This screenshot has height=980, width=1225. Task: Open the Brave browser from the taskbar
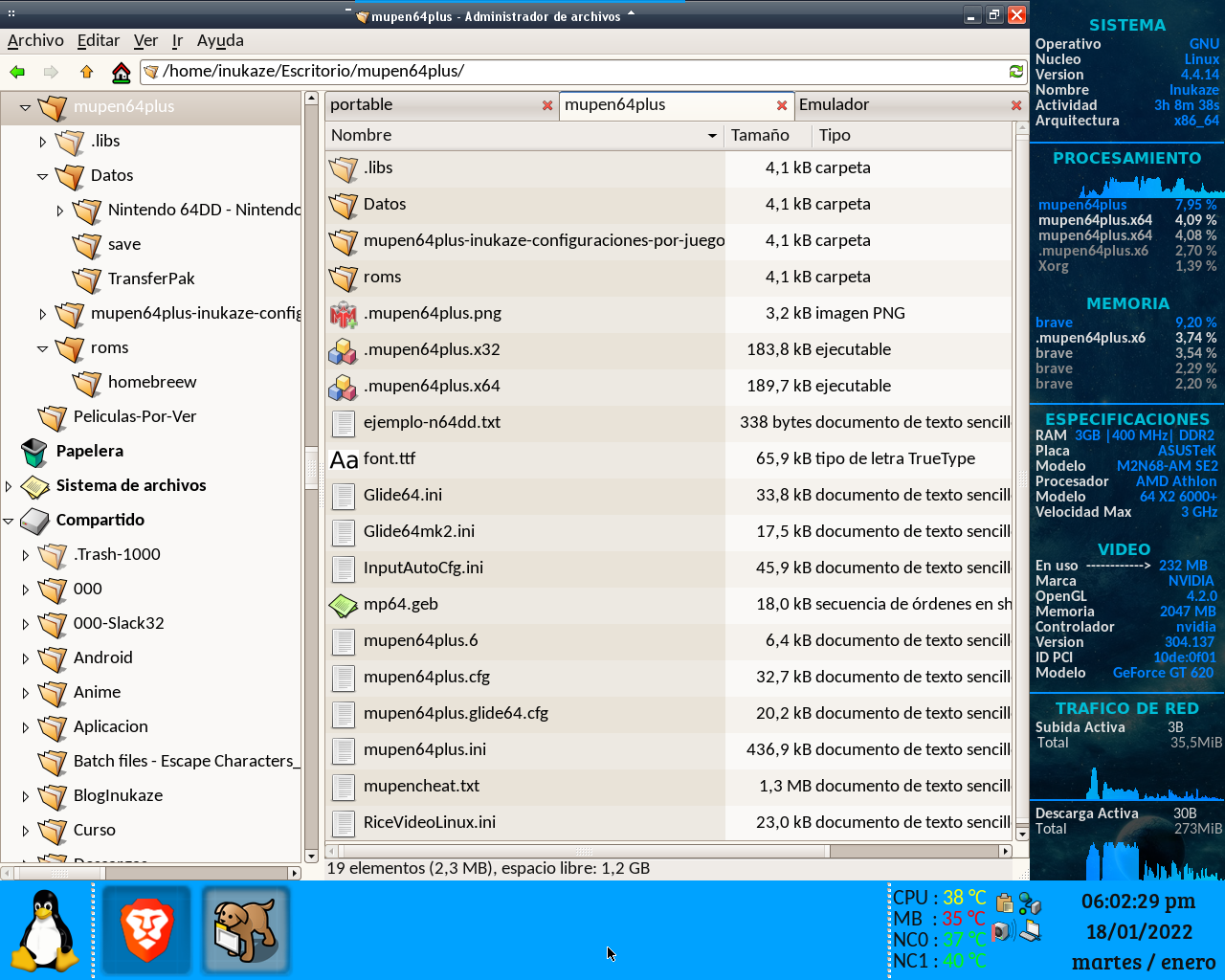145,929
